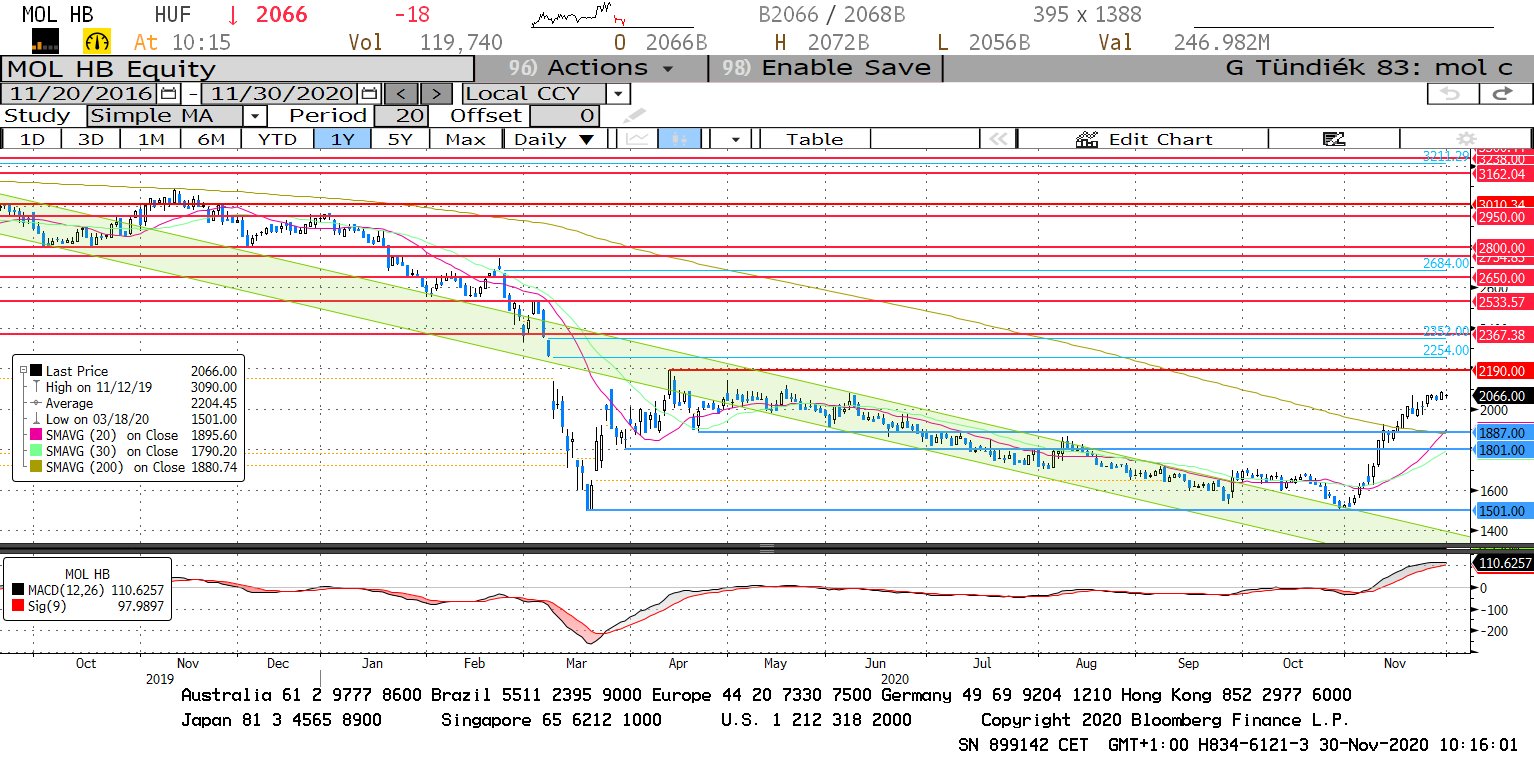Select the 1Y range tab
This screenshot has width=1534, height=774.
(x=342, y=139)
